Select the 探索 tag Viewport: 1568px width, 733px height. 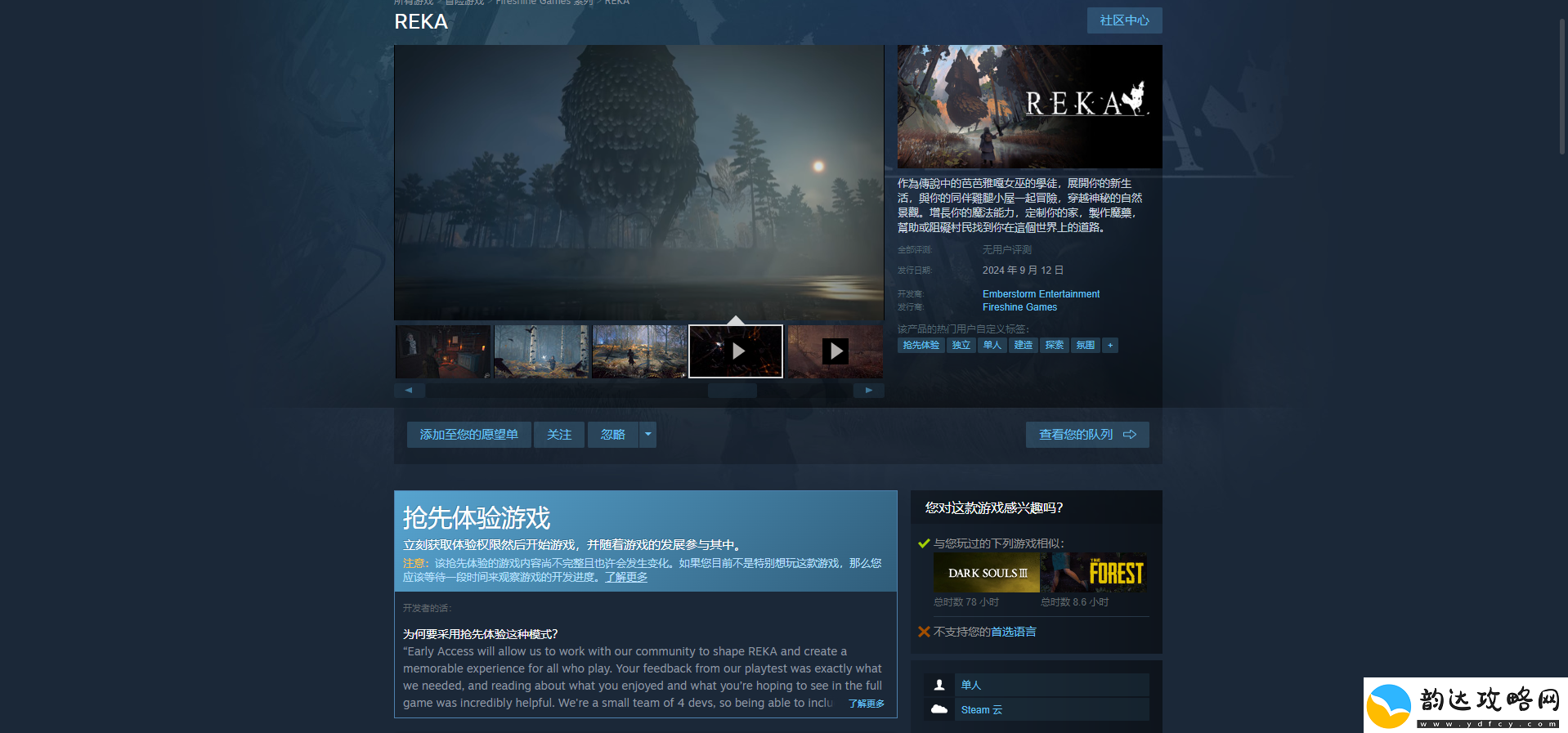[x=1054, y=345]
